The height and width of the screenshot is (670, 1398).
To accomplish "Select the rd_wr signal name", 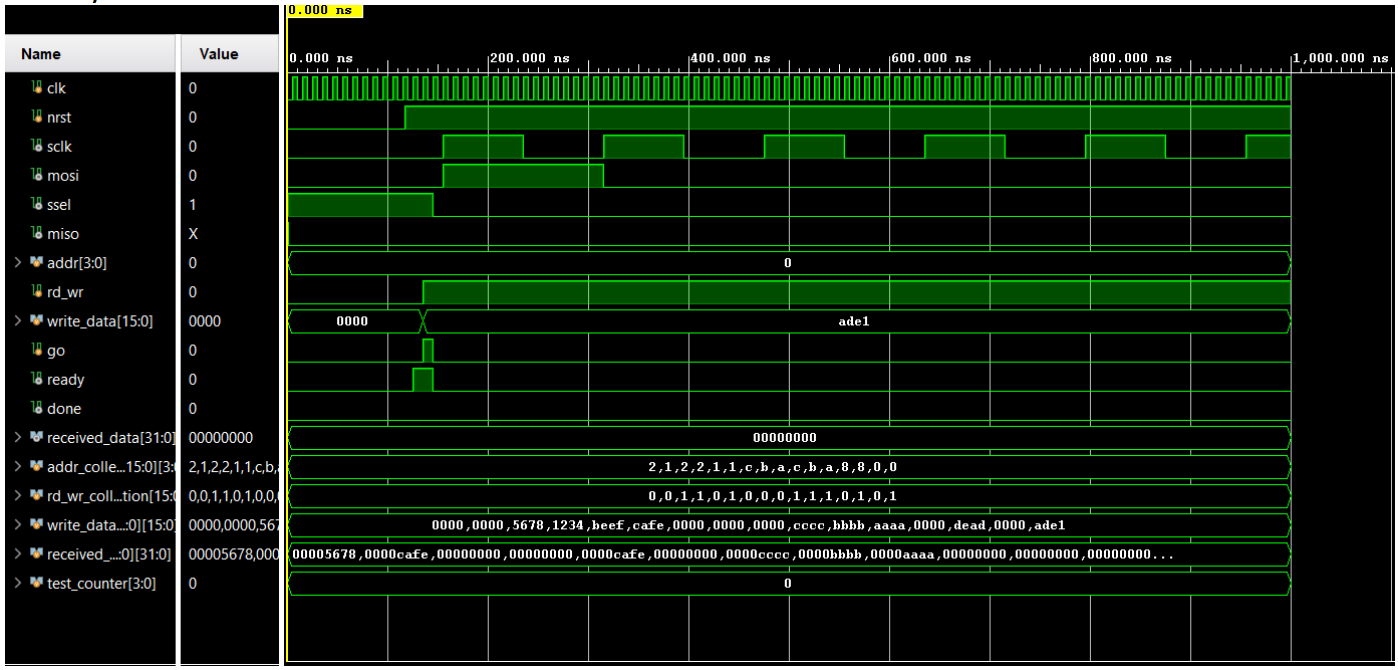I will [66, 292].
